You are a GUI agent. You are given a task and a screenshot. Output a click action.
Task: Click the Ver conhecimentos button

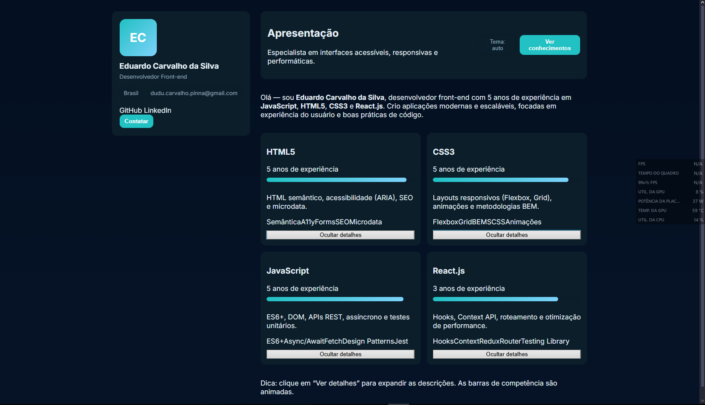click(549, 45)
